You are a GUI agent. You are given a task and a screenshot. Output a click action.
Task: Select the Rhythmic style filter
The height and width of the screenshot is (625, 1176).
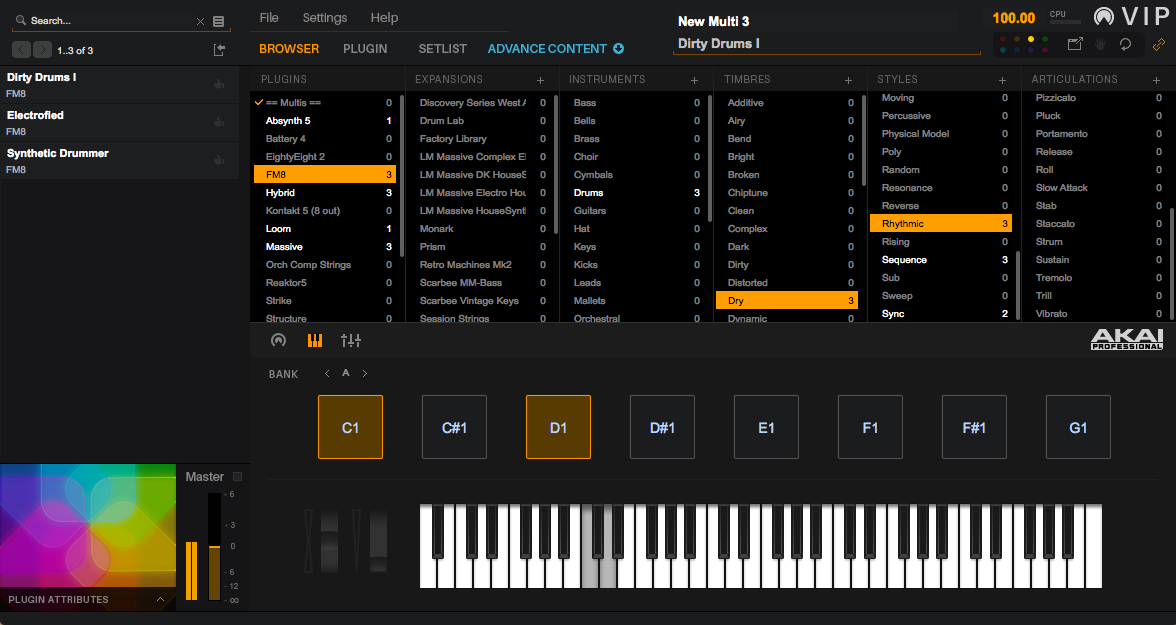[940, 224]
